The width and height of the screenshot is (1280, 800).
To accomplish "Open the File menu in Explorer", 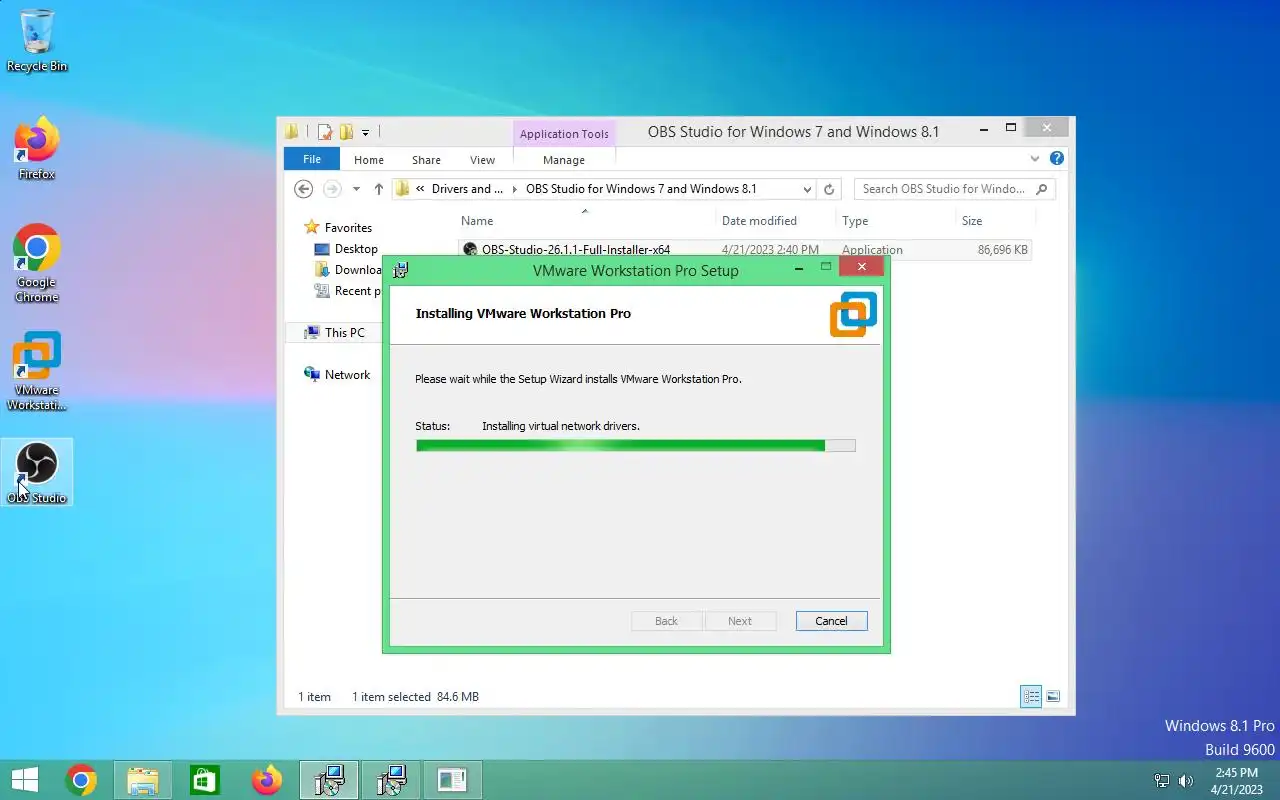I will 312,159.
